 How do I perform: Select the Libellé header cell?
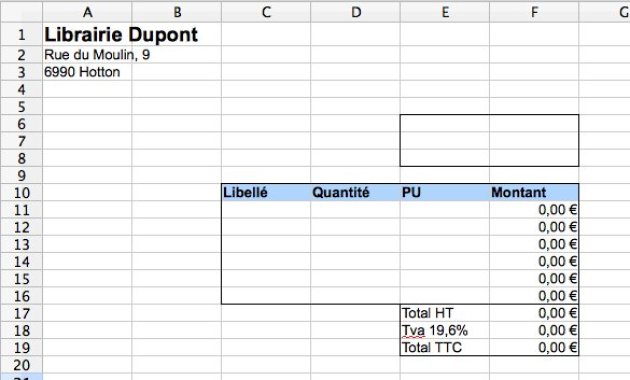pos(266,192)
